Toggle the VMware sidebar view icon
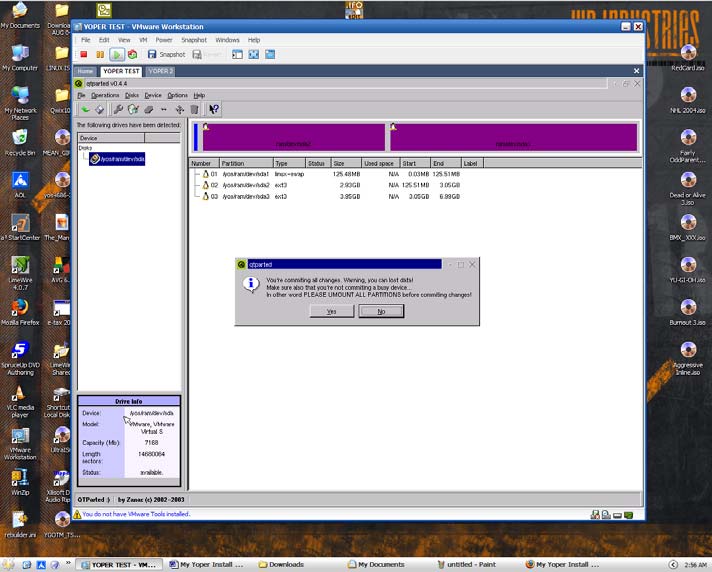 [x=237, y=54]
